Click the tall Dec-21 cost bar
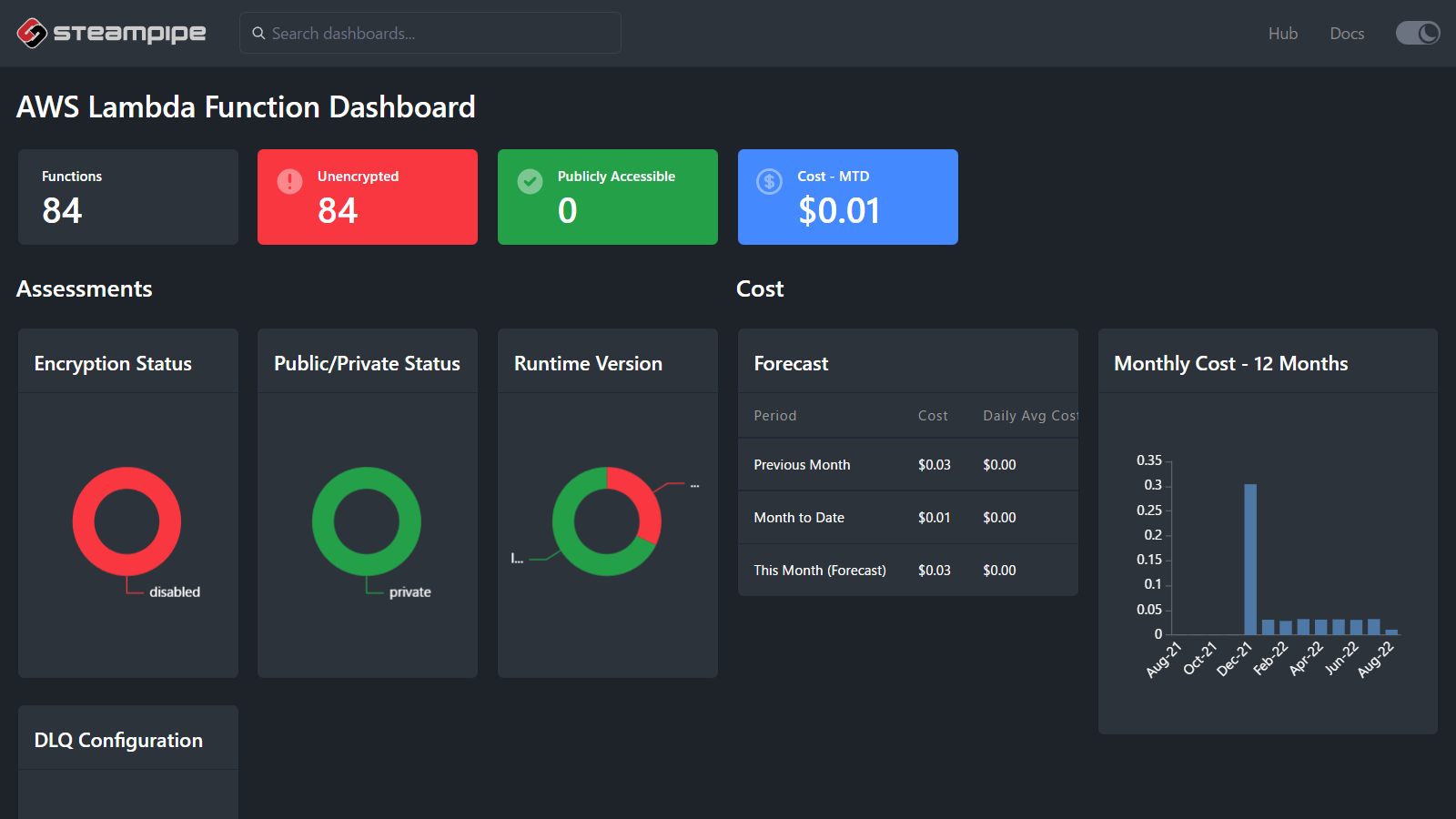 pos(1250,559)
